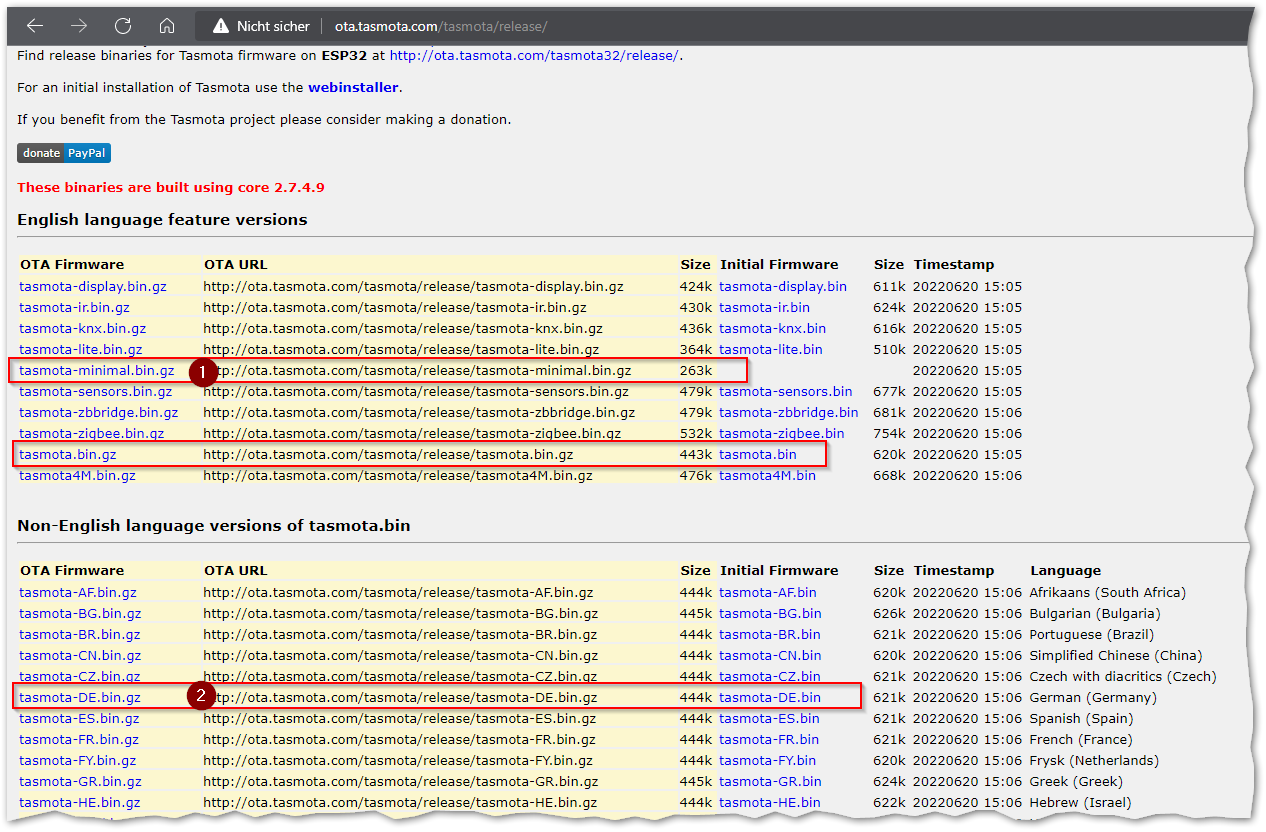Open initial firmware link tasmota-GR.bin
Image resolution: width=1266 pixels, height=832 pixels.
click(x=770, y=782)
